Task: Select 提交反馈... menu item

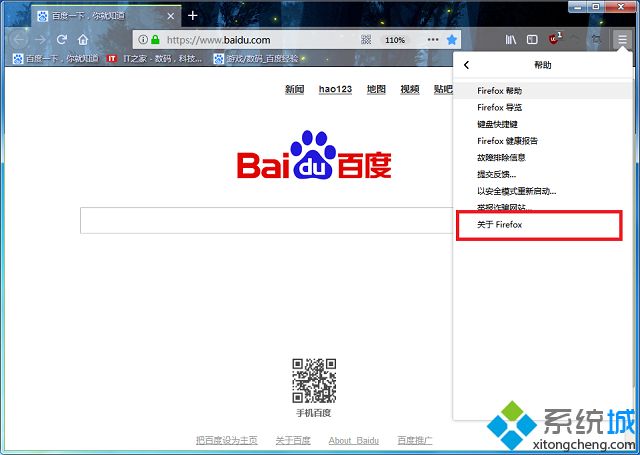Action: (543, 174)
